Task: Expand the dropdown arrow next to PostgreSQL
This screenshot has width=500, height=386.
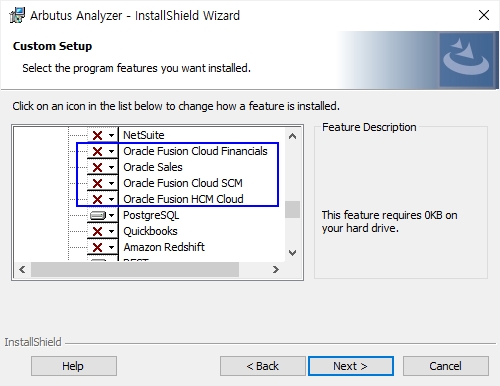Action: click(111, 215)
